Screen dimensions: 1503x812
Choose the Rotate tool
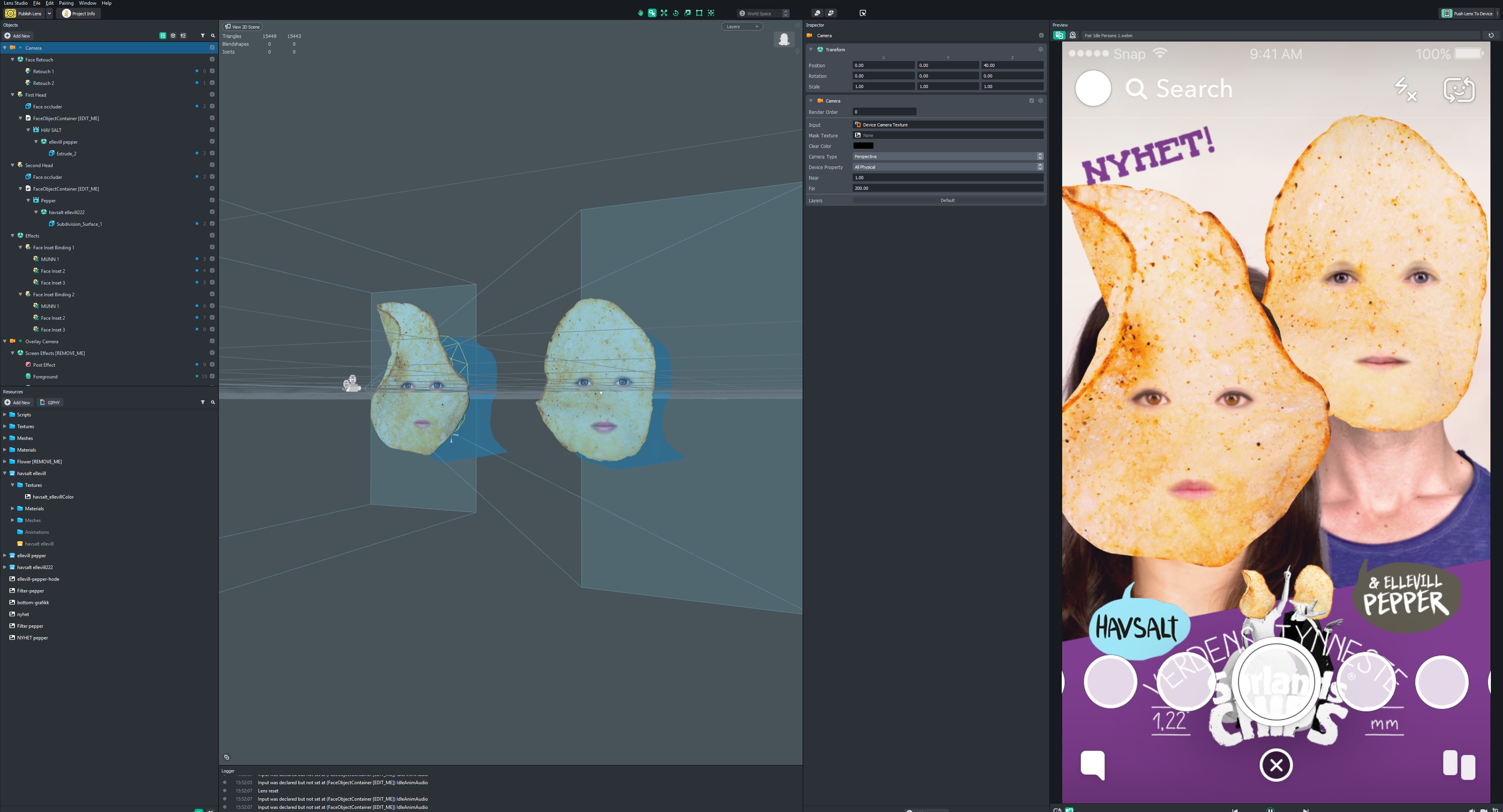[x=676, y=13]
